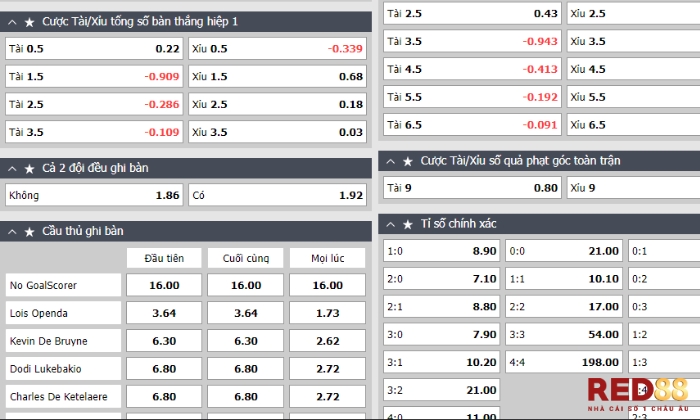Select exact score 0:0 at 21.00
This screenshot has width=700, height=420.
pos(564,251)
